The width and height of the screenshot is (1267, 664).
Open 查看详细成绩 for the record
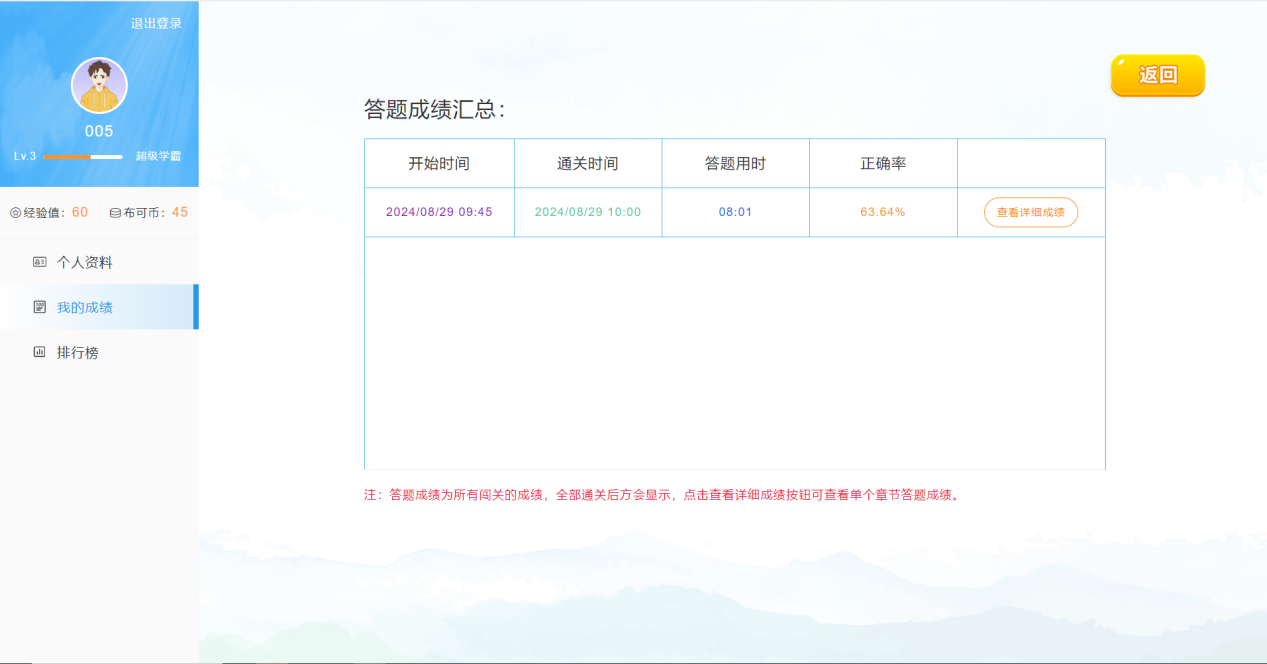point(1030,212)
